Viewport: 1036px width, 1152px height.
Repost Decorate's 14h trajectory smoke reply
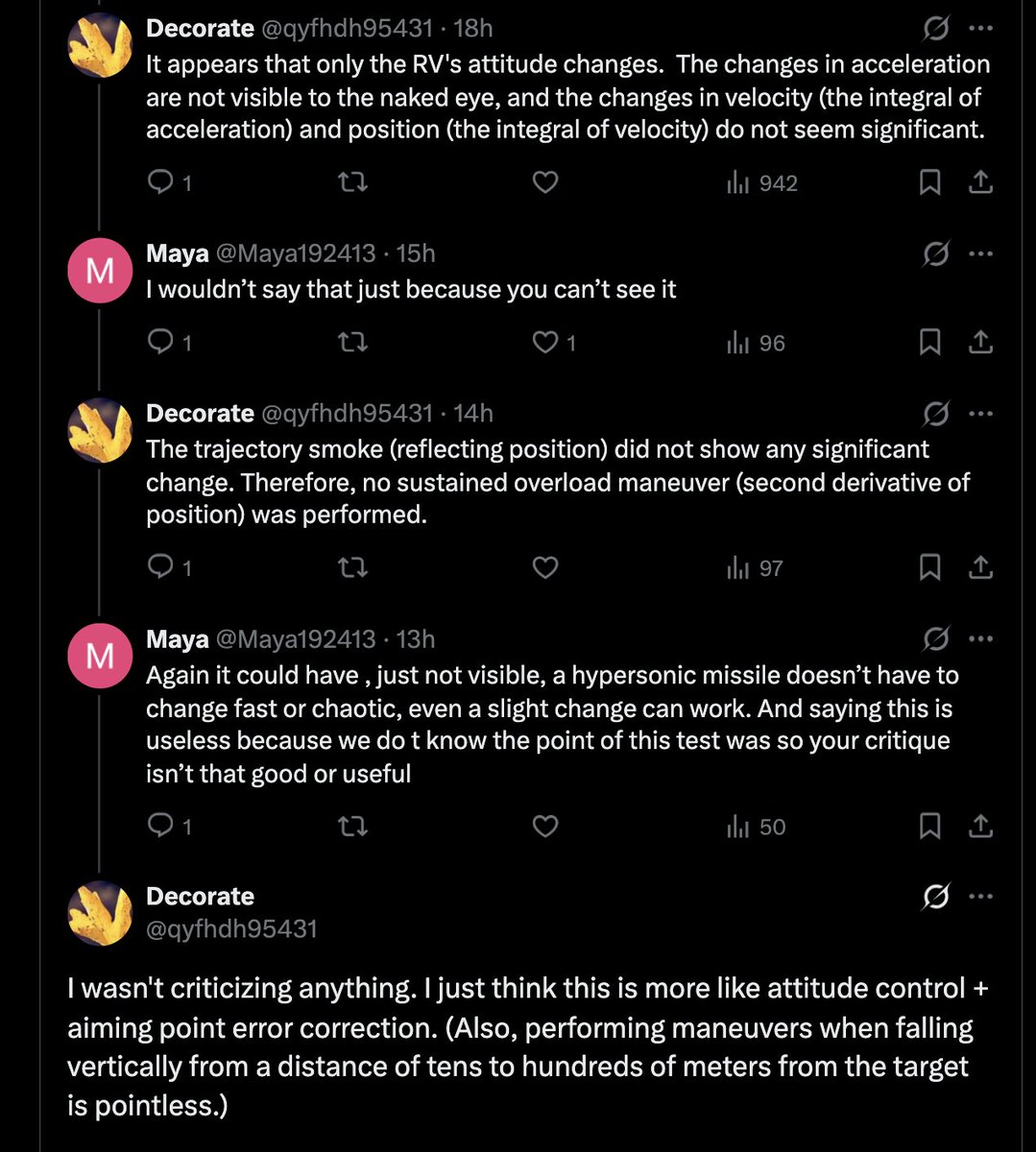[353, 567]
